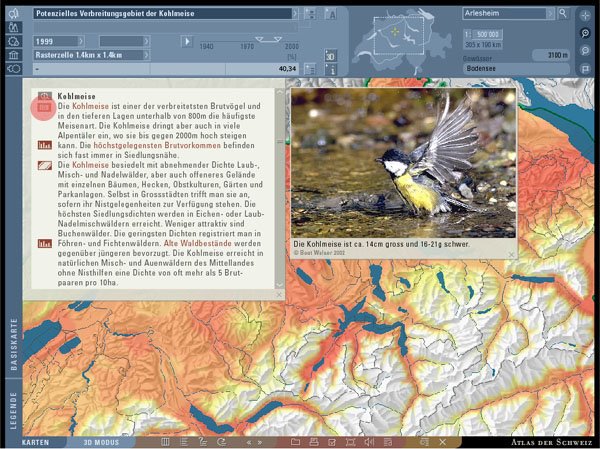Open the layer panel icon beside the title
The image size is (600, 449).
pyautogui.click(x=310, y=14)
